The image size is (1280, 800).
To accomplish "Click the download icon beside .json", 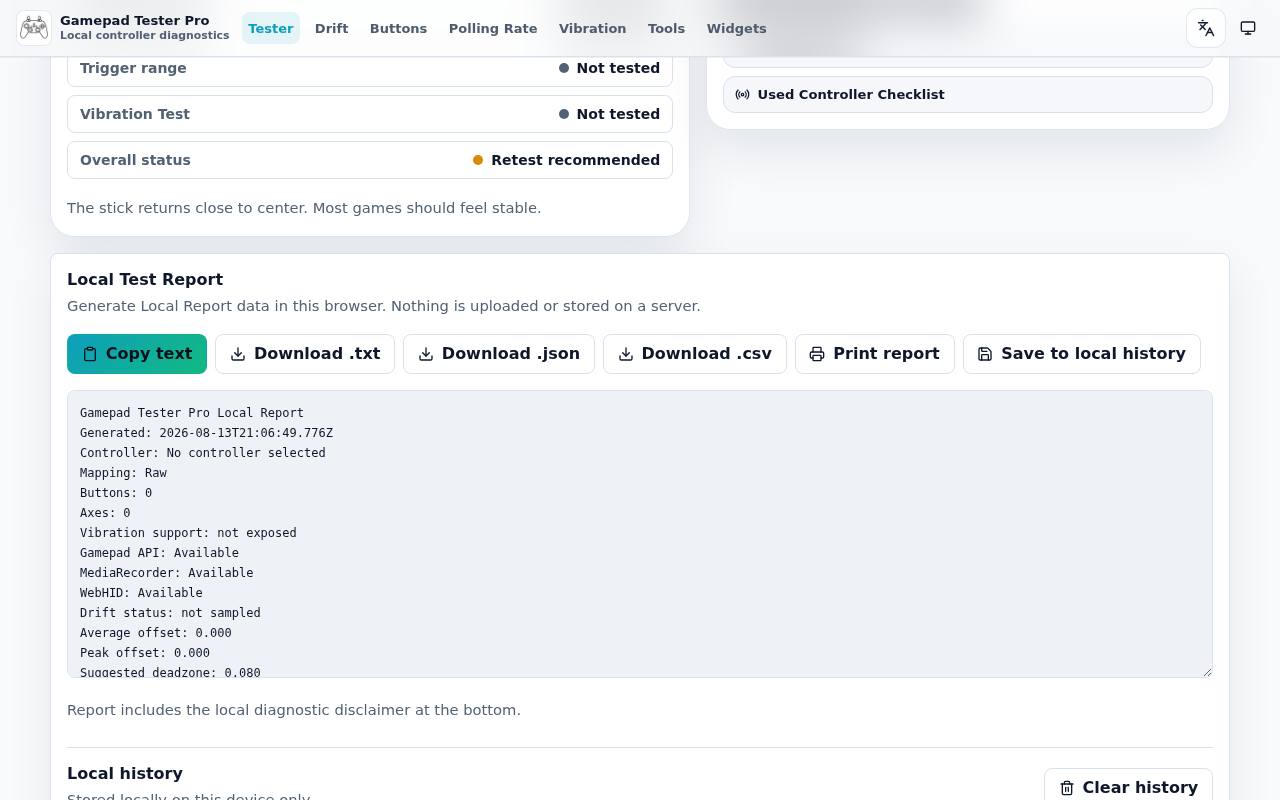I will click(x=426, y=354).
